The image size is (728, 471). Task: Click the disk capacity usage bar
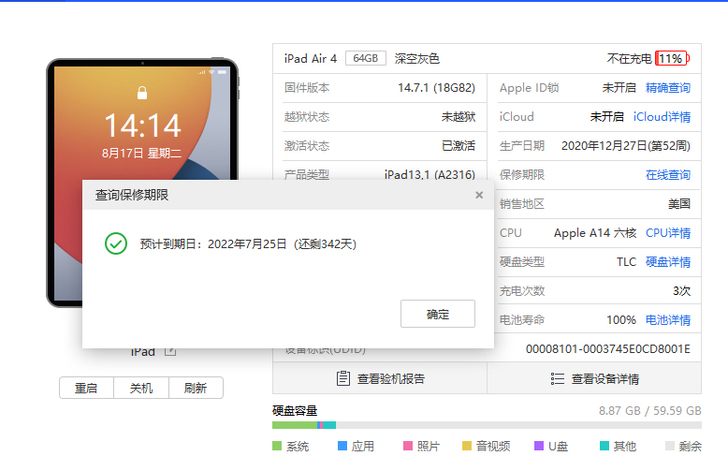click(487, 425)
